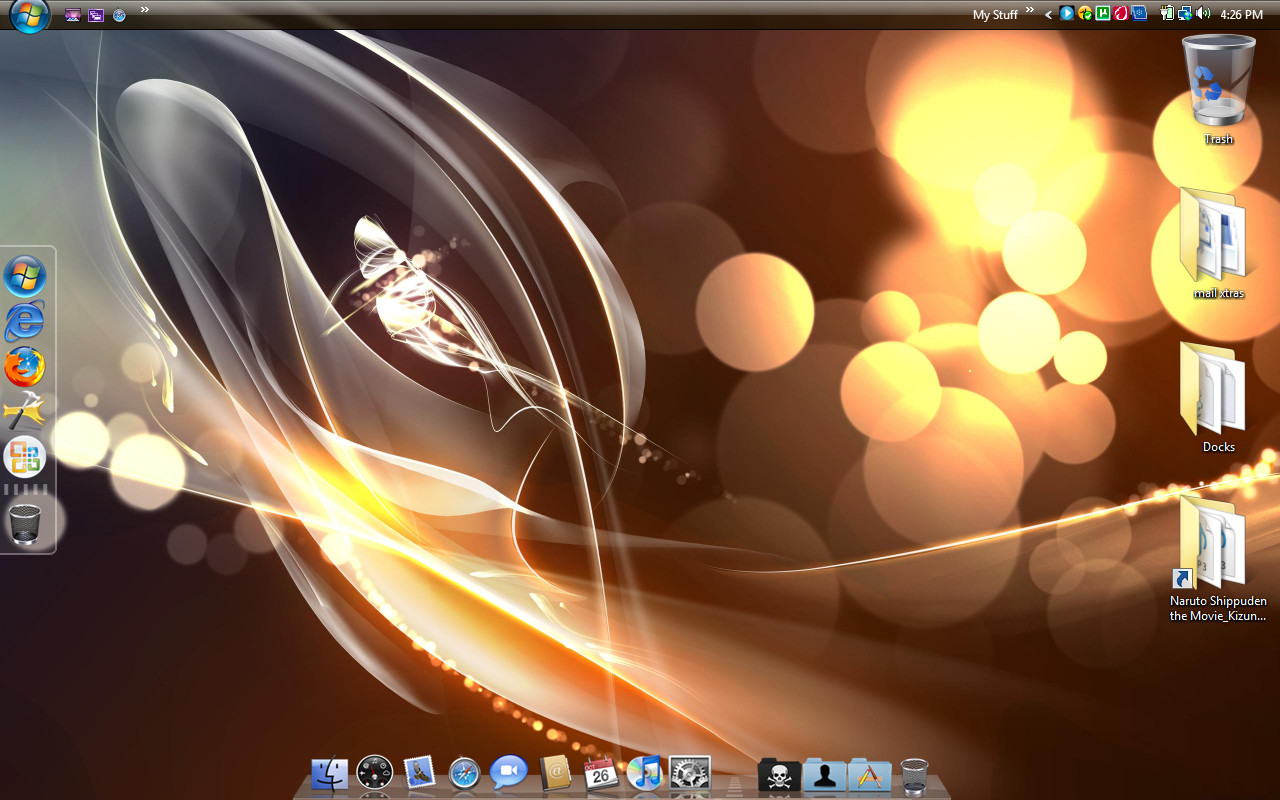The image size is (1280, 800).
Task: Select the mail xtras folder
Action: [1218, 243]
